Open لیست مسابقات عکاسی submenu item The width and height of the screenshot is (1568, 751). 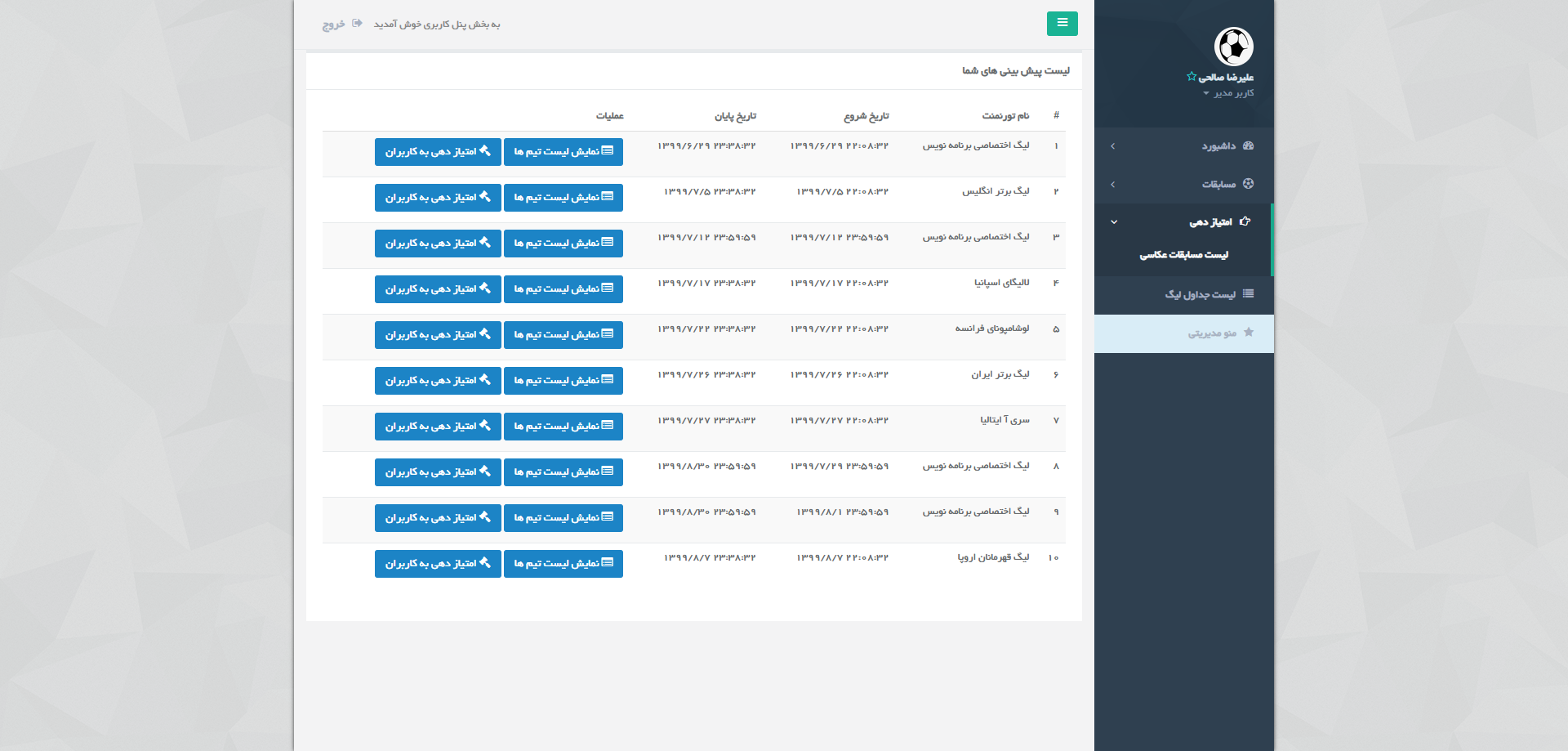(1183, 255)
